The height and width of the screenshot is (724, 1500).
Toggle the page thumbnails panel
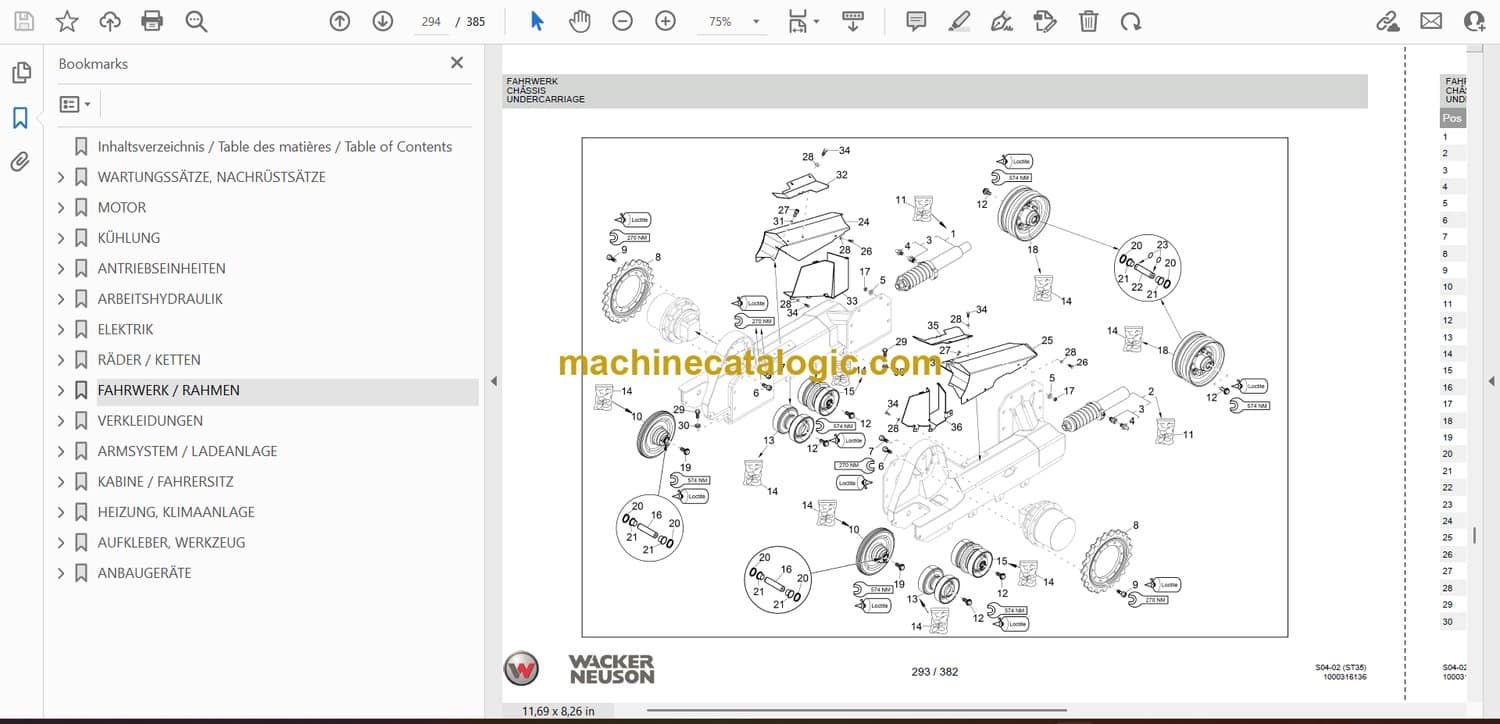(x=20, y=73)
